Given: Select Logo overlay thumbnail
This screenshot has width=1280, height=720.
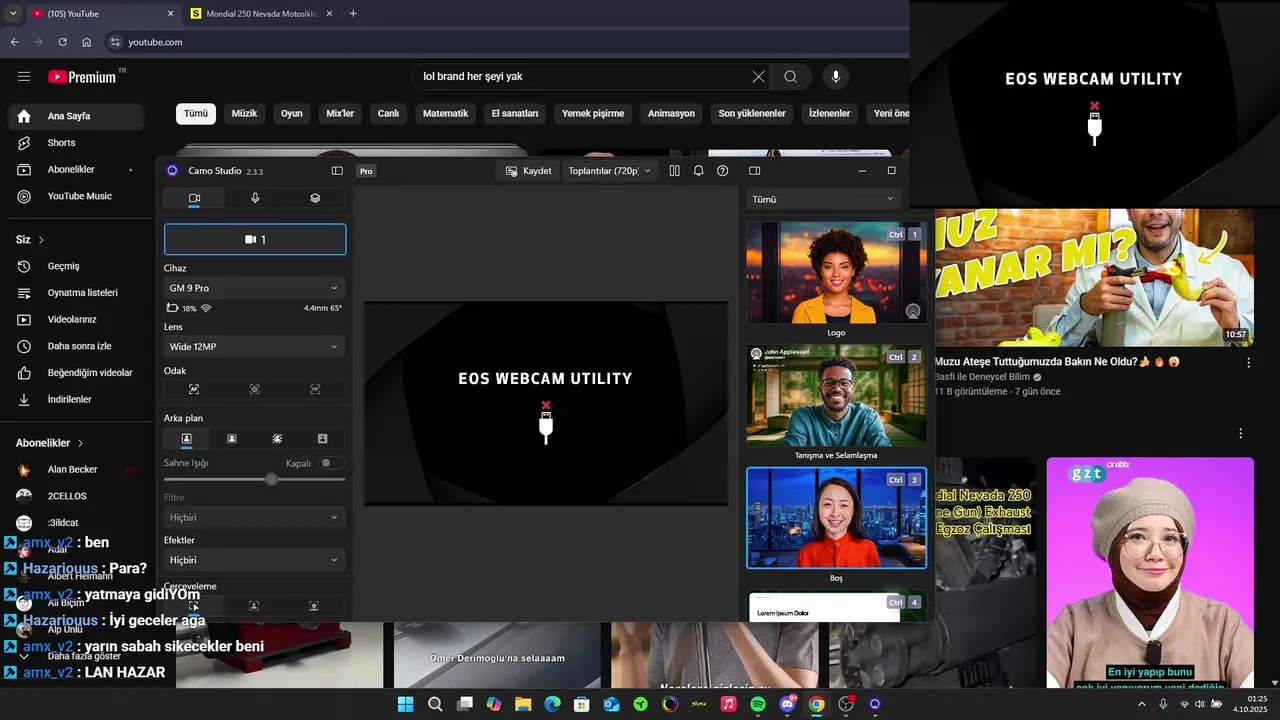Looking at the screenshot, I should point(836,273).
